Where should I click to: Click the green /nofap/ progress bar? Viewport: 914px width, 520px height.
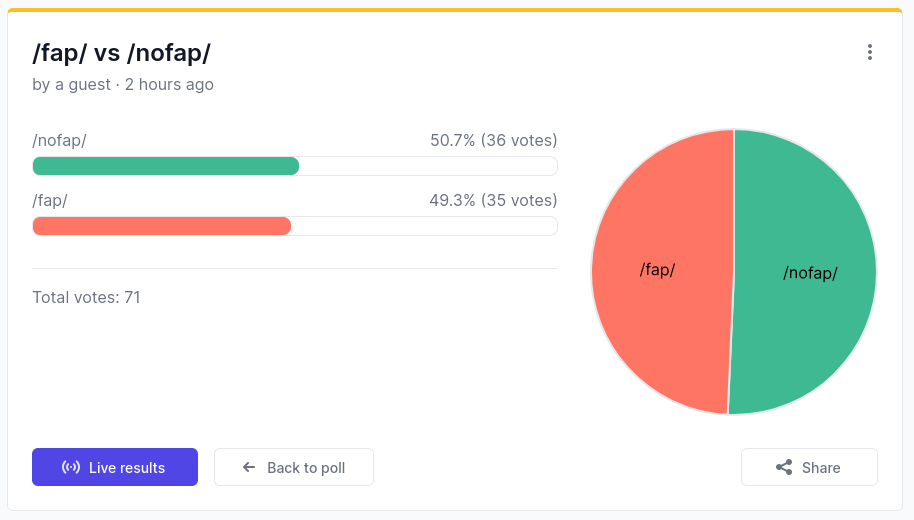(166, 166)
